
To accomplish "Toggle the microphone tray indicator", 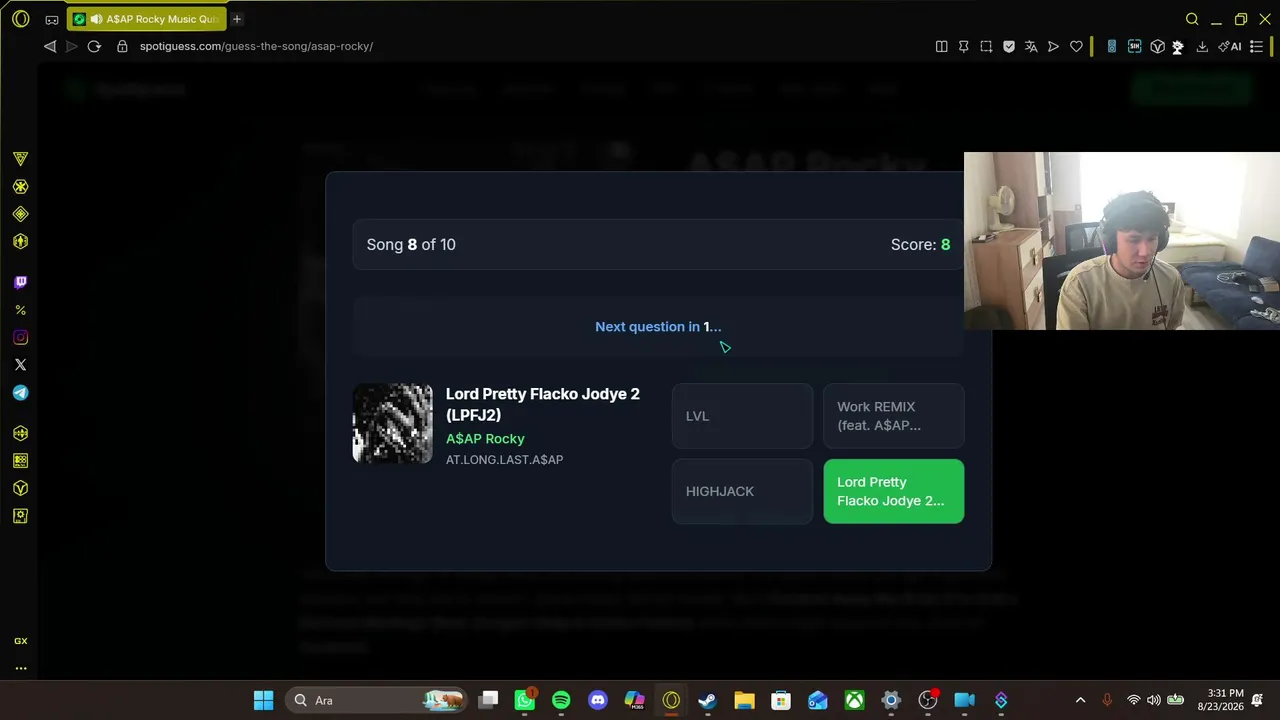I will click(x=1107, y=700).
